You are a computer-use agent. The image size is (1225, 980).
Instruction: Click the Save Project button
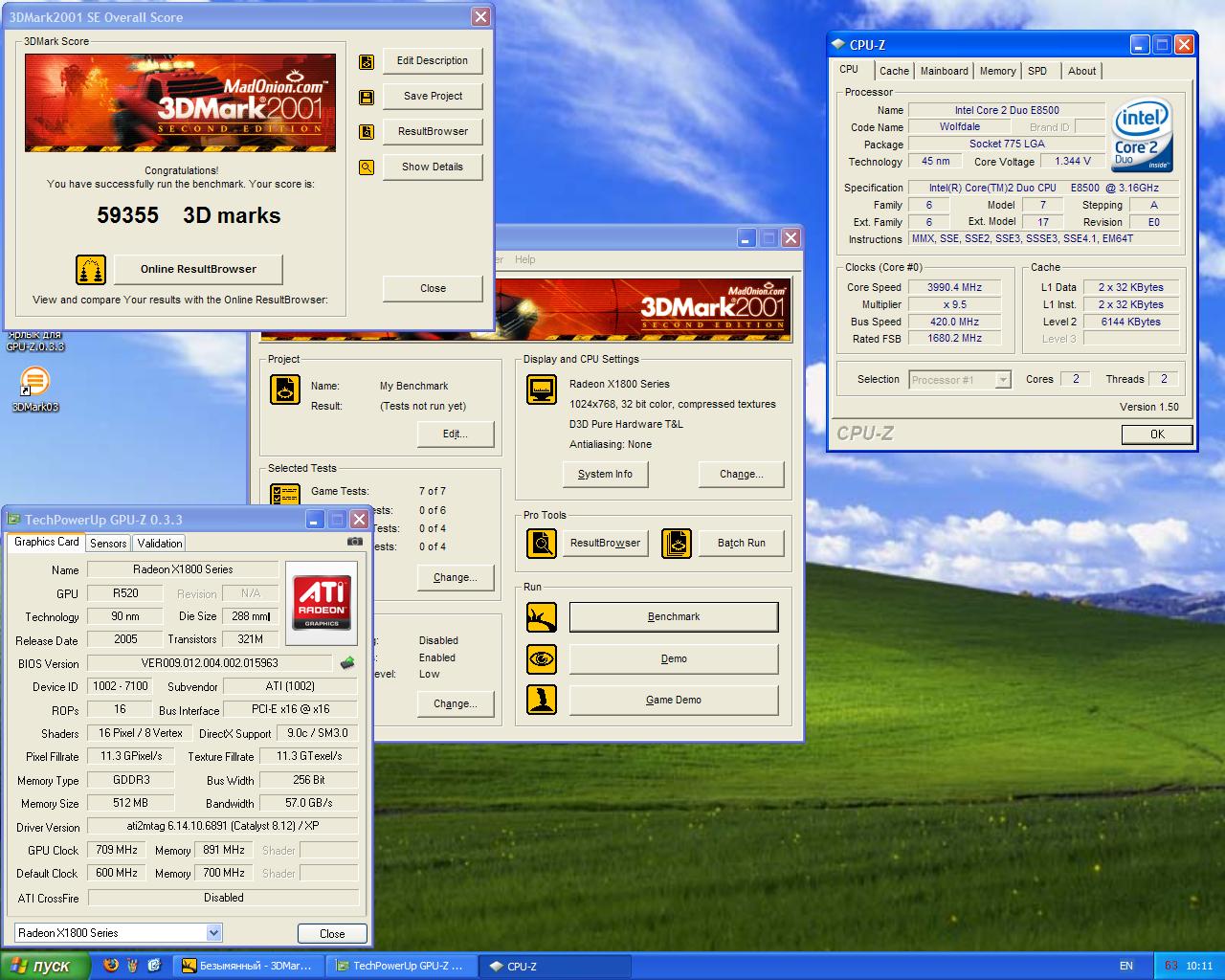(x=433, y=97)
